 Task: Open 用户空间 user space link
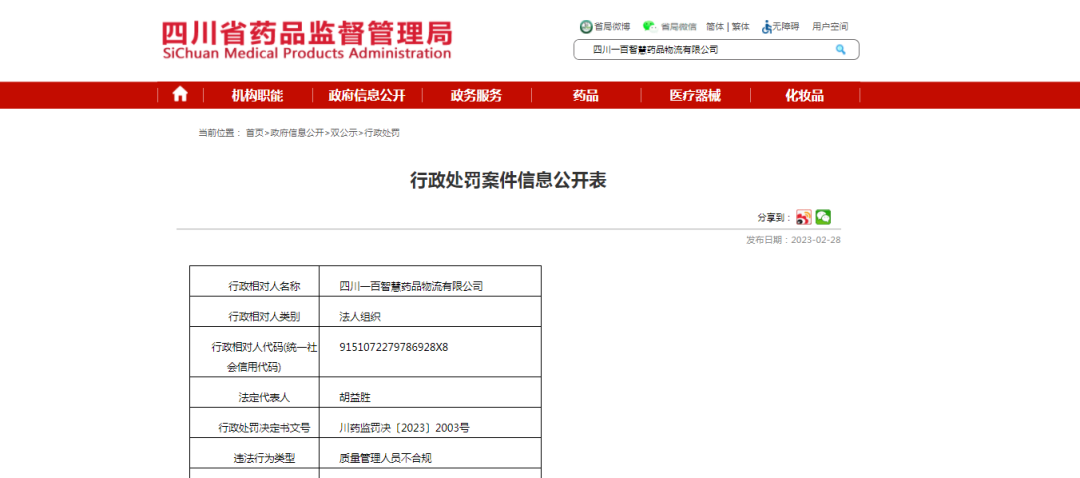pyautogui.click(x=829, y=27)
